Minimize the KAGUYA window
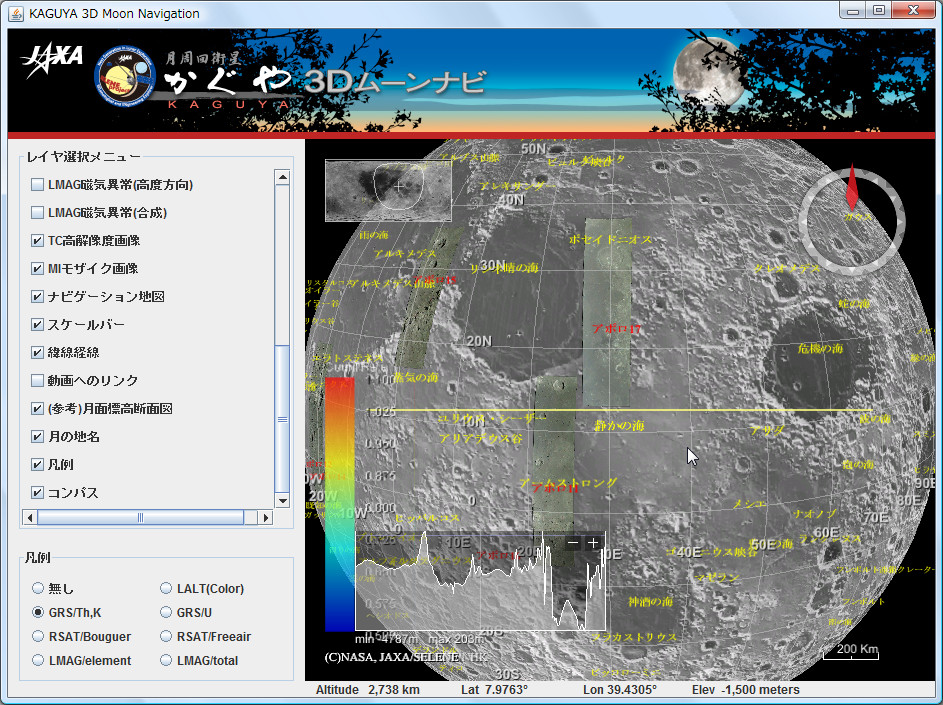Screen dimensions: 943x705 click(853, 11)
